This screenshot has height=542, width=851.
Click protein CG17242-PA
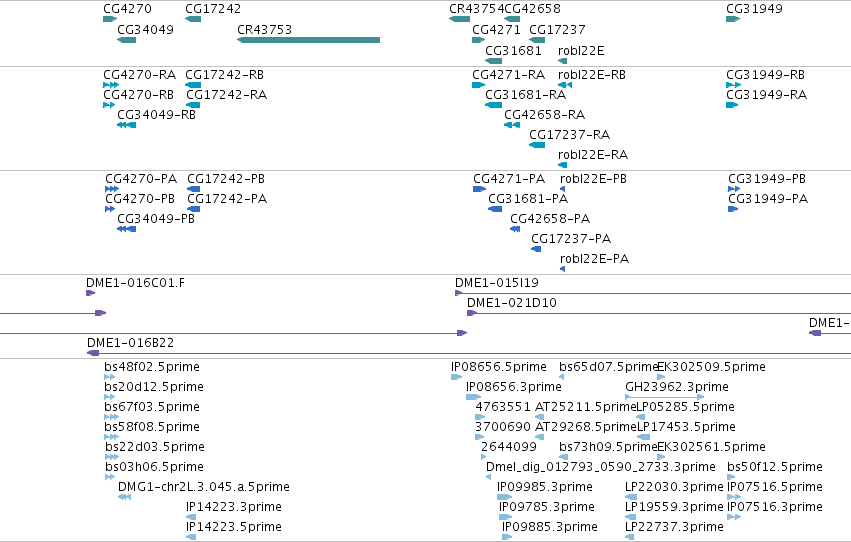[x=227, y=199]
